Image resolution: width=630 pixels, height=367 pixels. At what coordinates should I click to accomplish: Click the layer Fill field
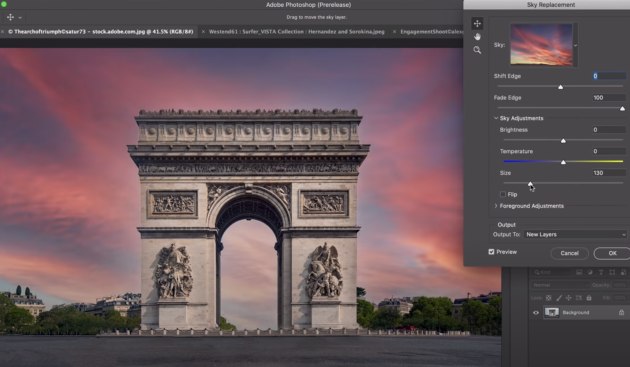click(x=619, y=298)
